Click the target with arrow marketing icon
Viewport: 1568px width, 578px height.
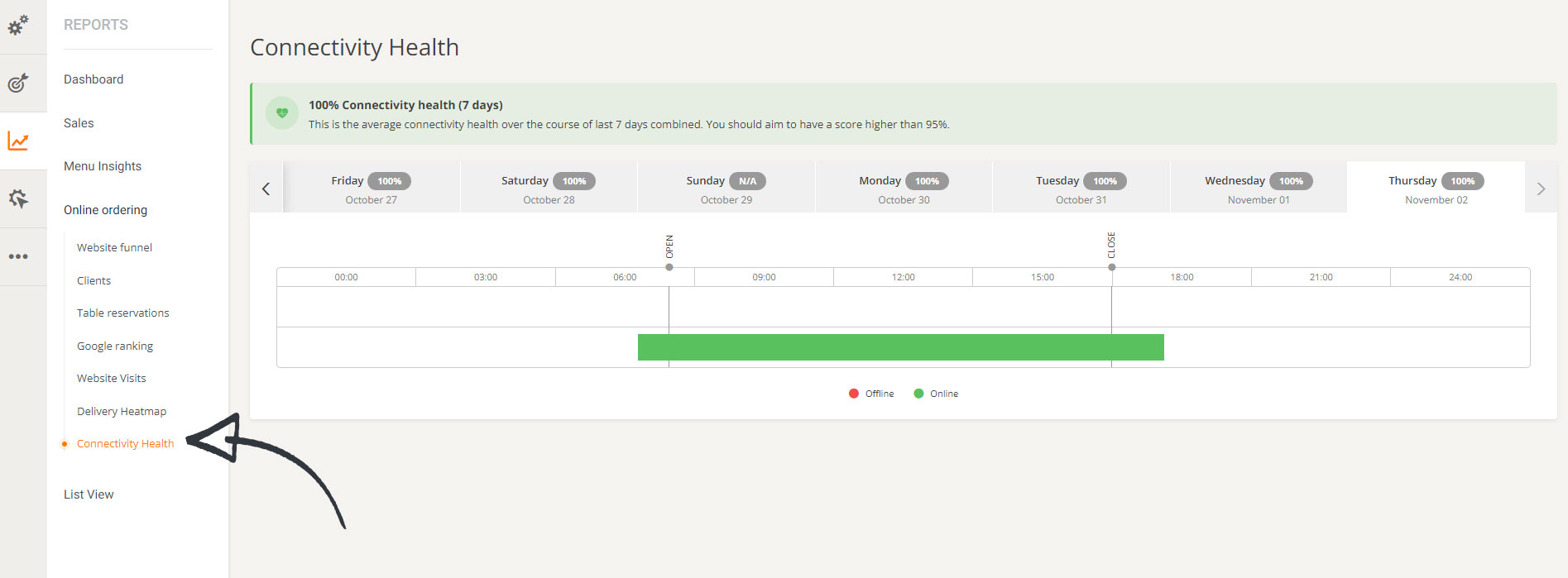point(18,83)
